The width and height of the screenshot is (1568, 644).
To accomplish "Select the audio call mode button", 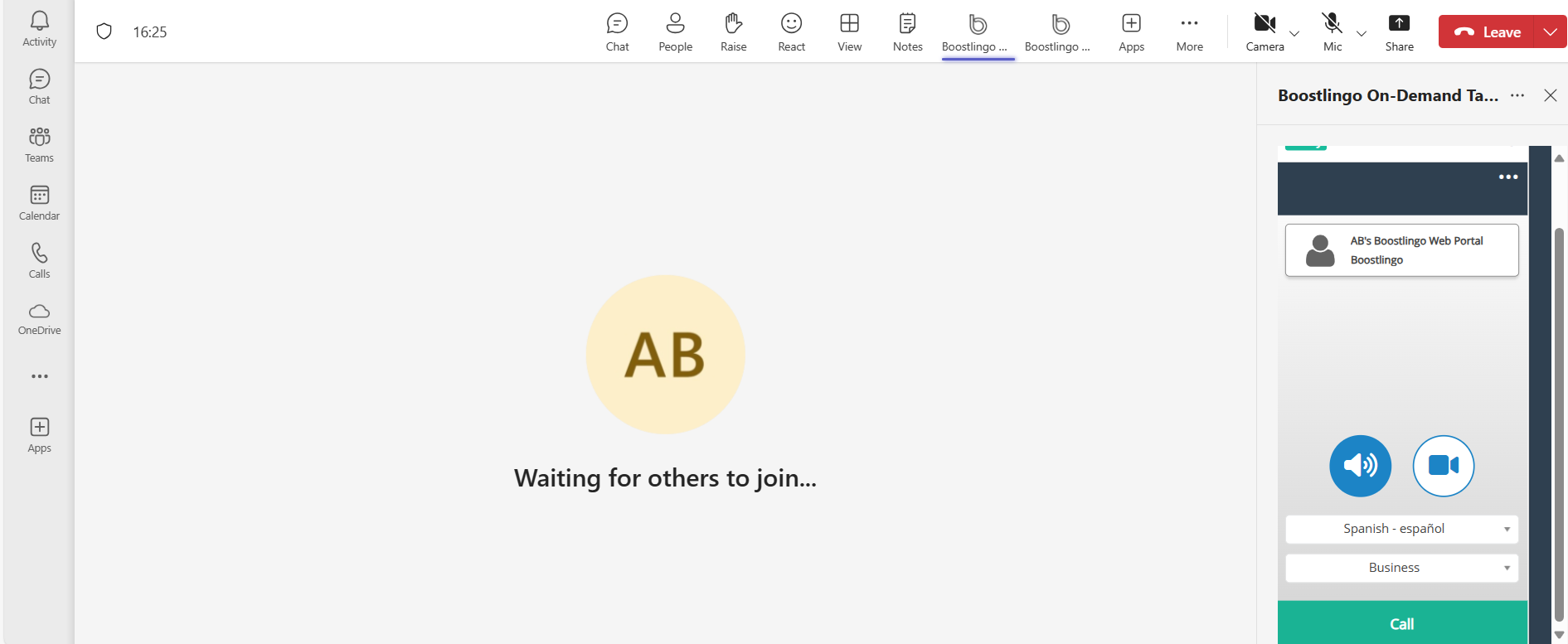I will (1360, 466).
